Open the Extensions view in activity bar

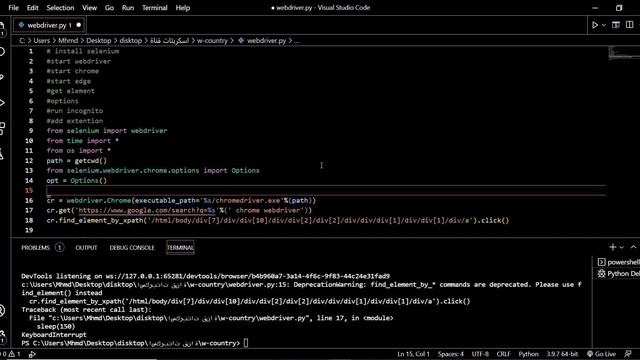2,128
